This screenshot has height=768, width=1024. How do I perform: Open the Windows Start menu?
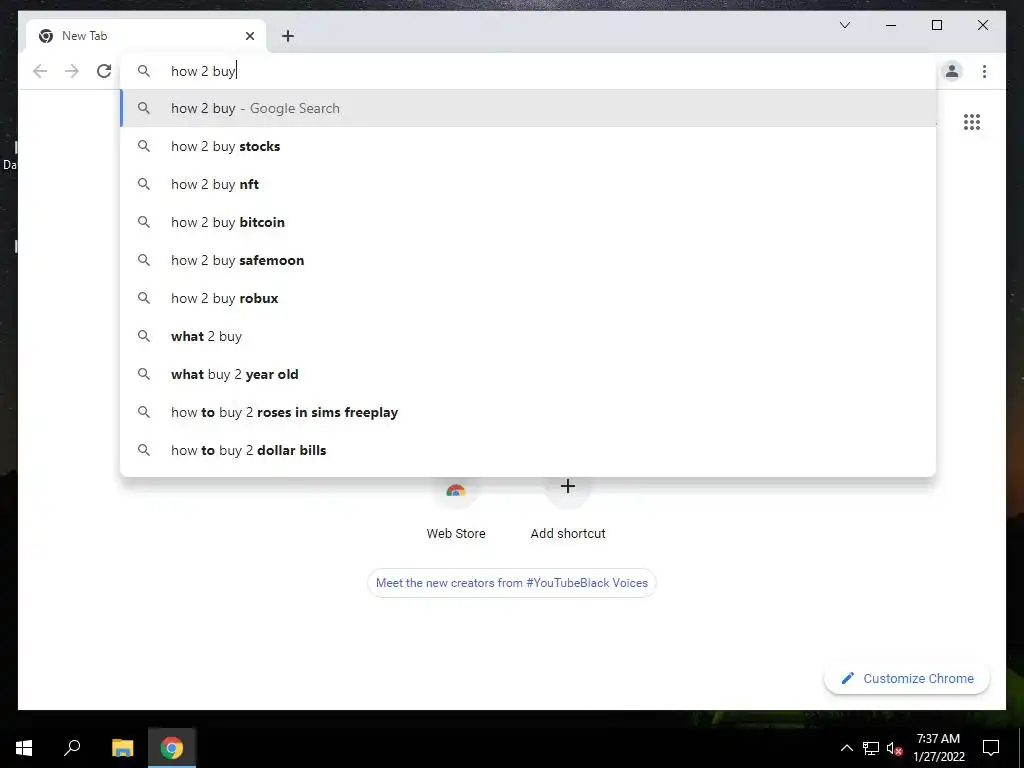coord(24,748)
